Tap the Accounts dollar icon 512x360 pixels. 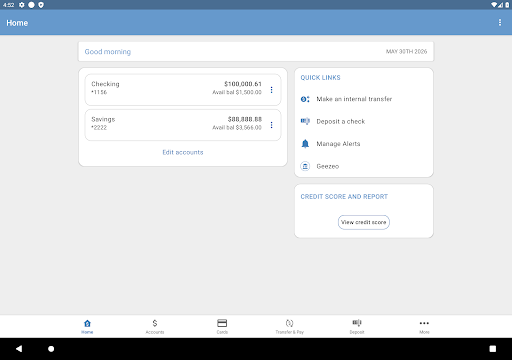tap(155, 323)
